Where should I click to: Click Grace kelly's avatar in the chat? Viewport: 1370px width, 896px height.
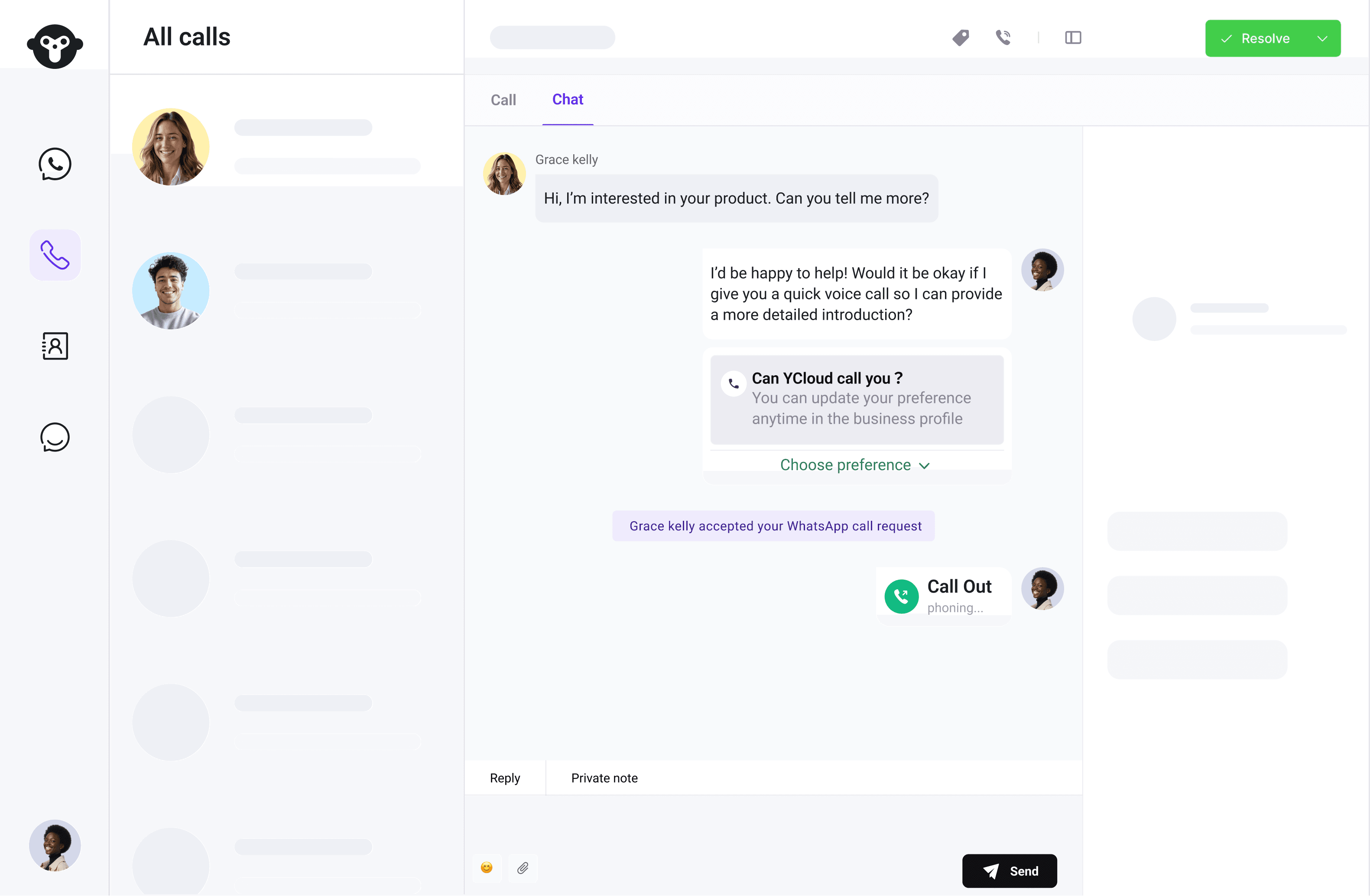pos(504,172)
